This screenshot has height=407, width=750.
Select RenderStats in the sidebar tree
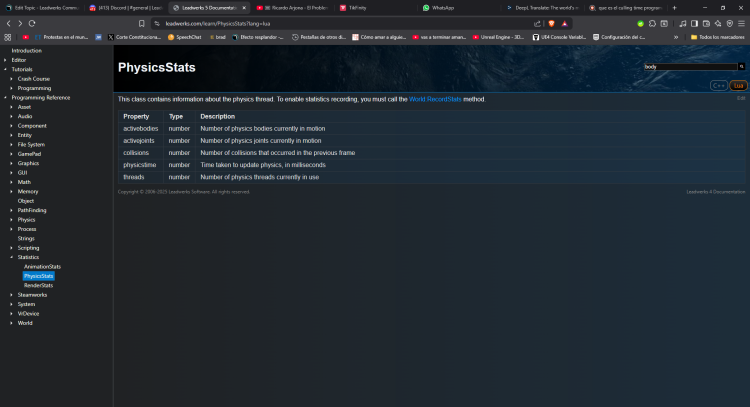point(38,285)
